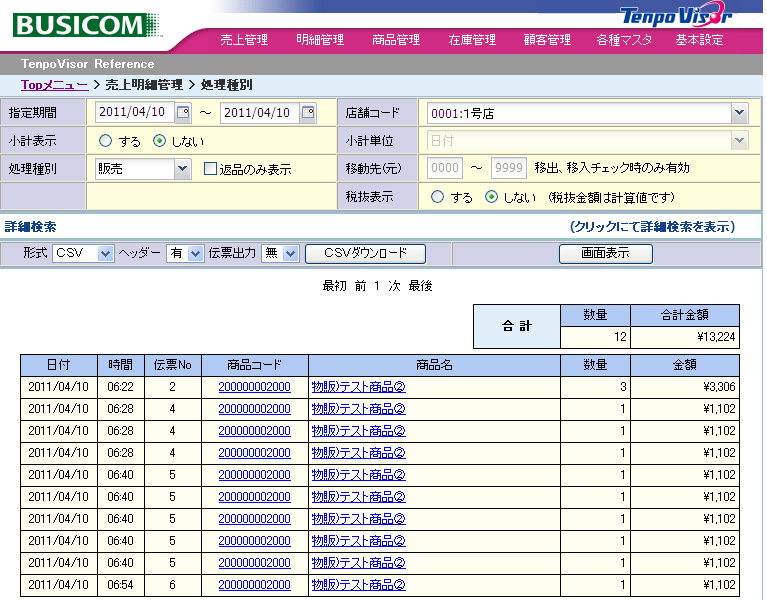Click the 前 pagination link
767x600 pixels.
click(361, 286)
